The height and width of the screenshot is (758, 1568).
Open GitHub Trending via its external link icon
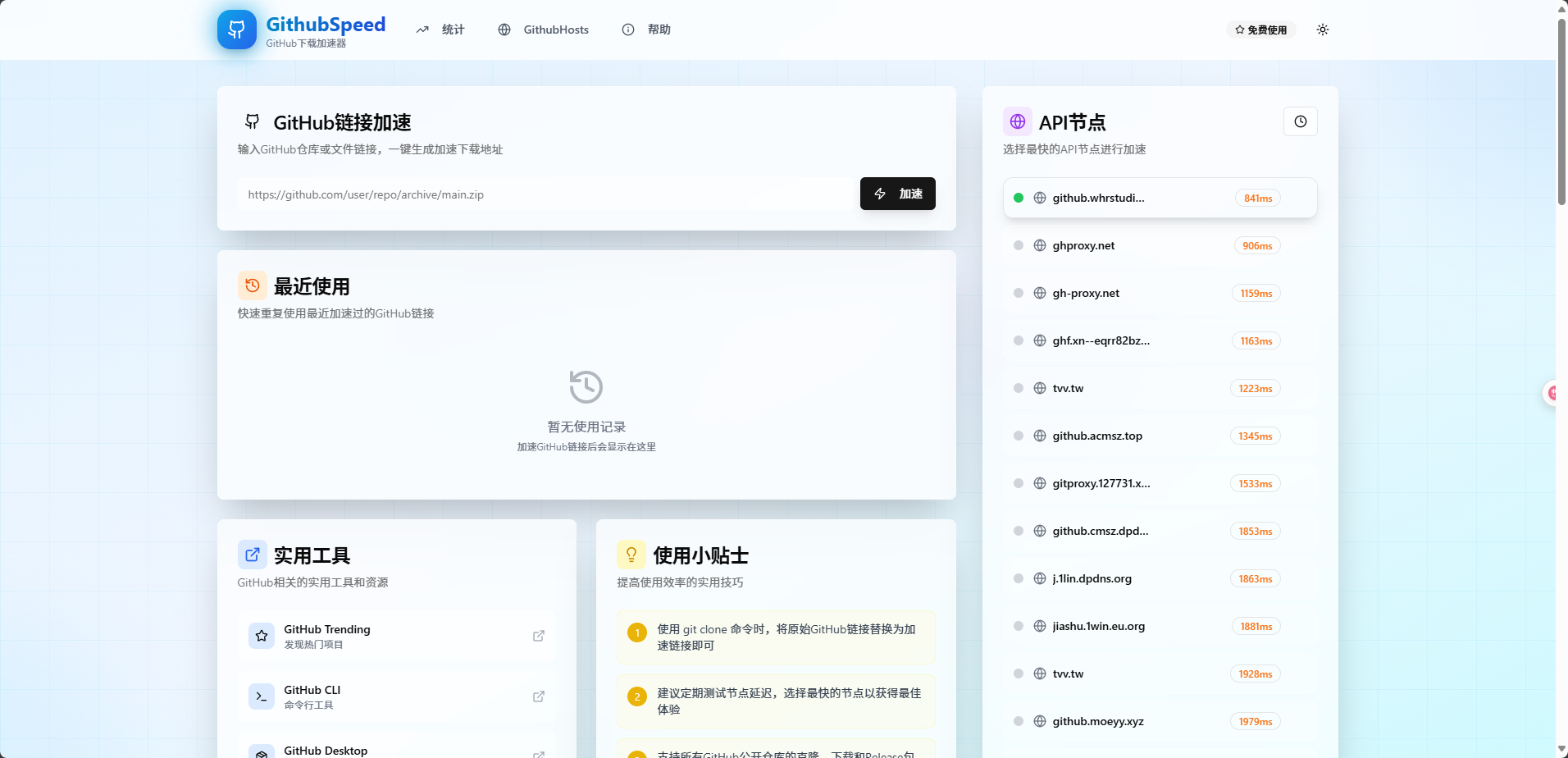(x=539, y=635)
